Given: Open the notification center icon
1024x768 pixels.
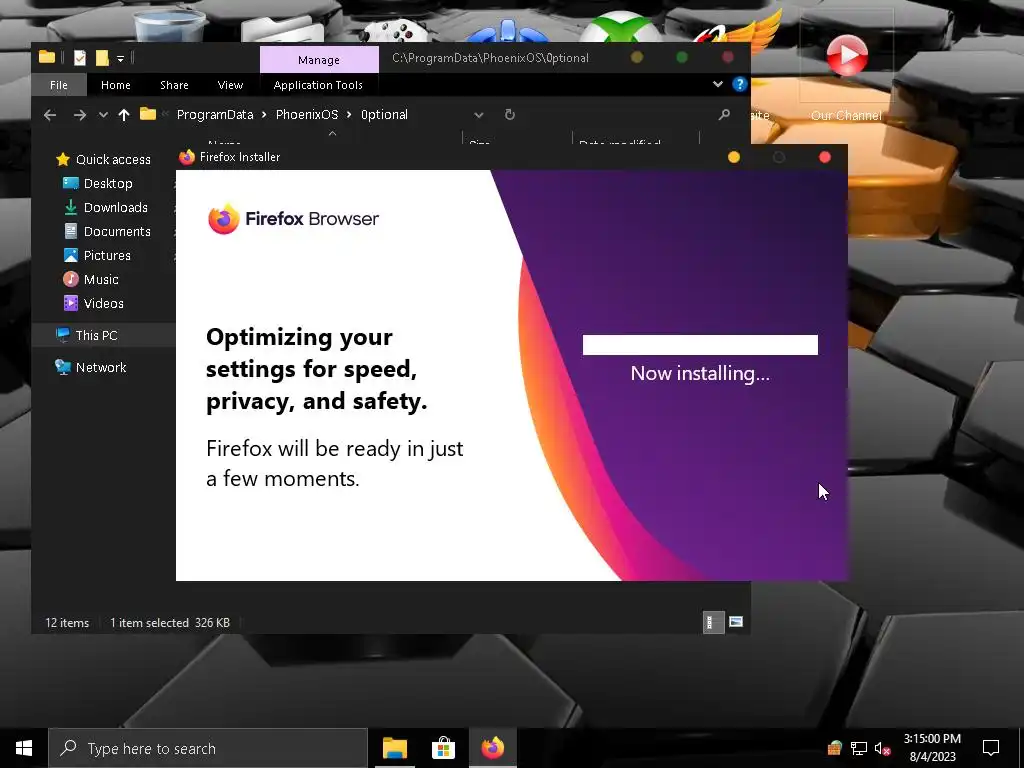Looking at the screenshot, I should click(x=991, y=748).
